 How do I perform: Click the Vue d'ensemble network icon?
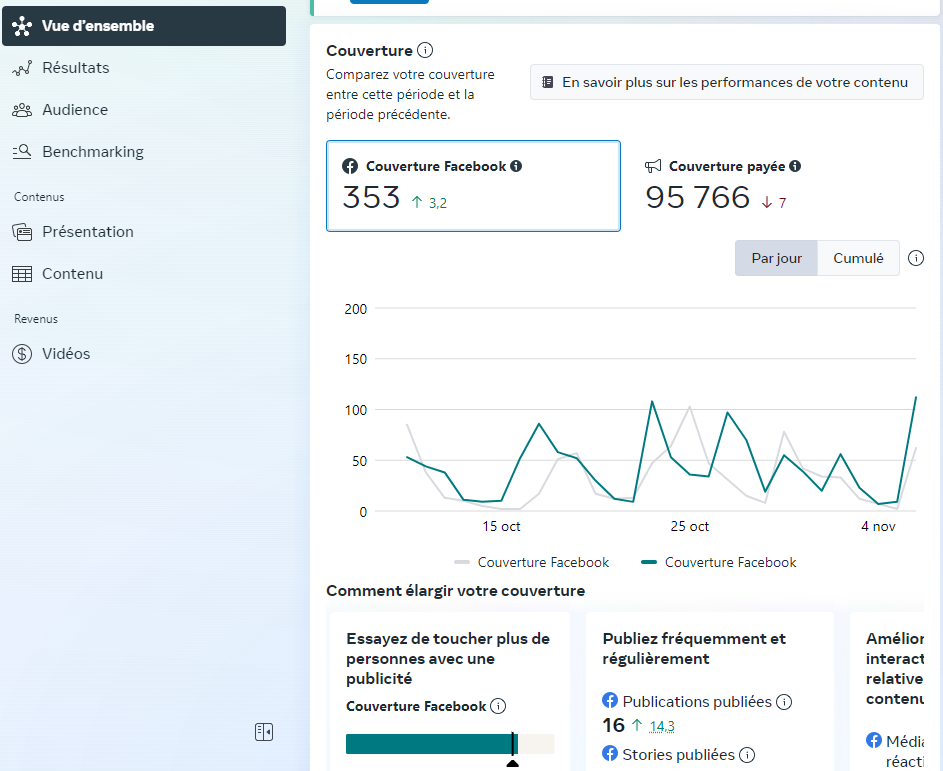22,26
